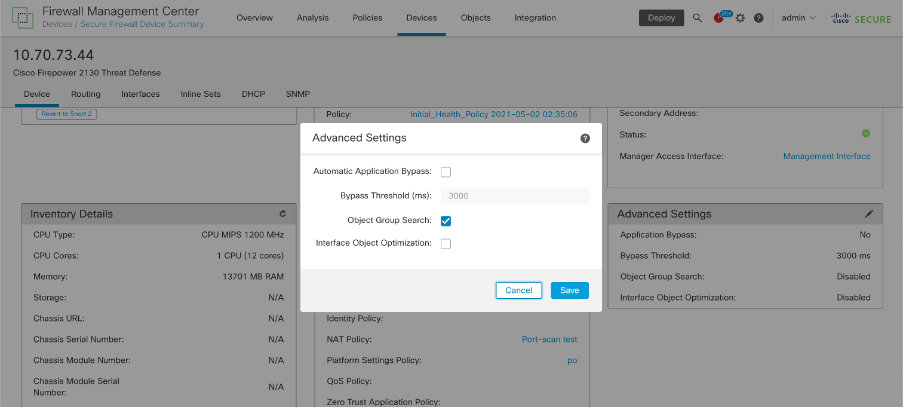The image size is (904, 408).
Task: Click the Revert to Snort 2 button
Action: [66, 114]
